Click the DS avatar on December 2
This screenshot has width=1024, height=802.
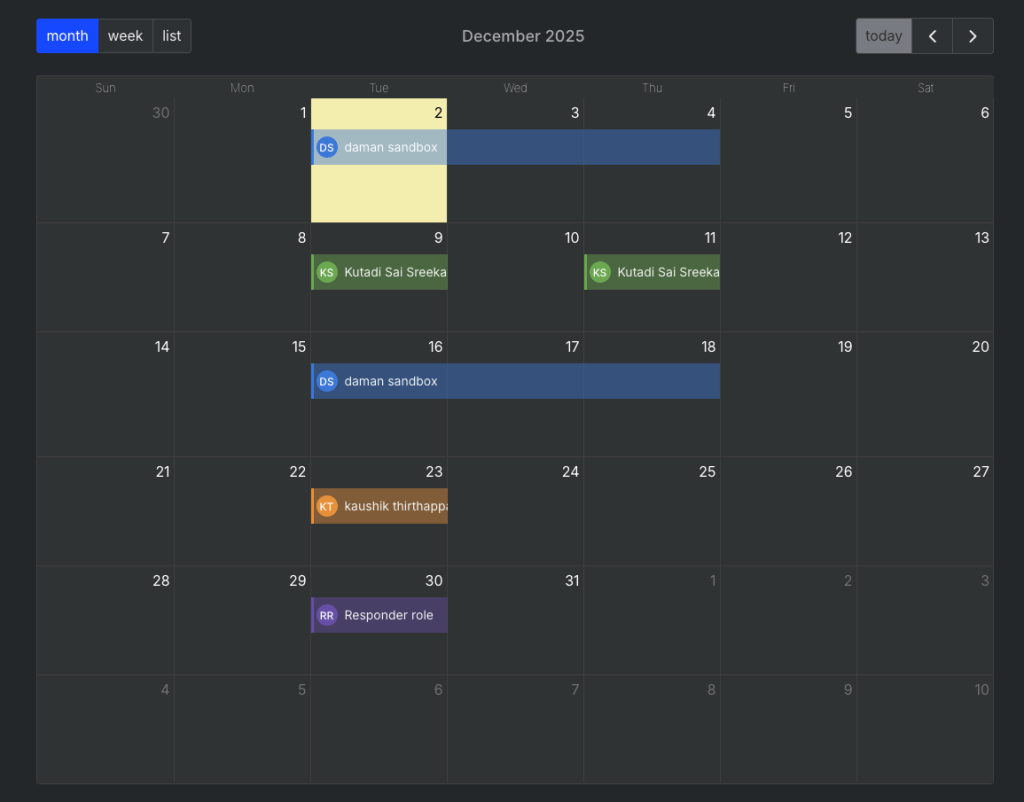coord(326,147)
